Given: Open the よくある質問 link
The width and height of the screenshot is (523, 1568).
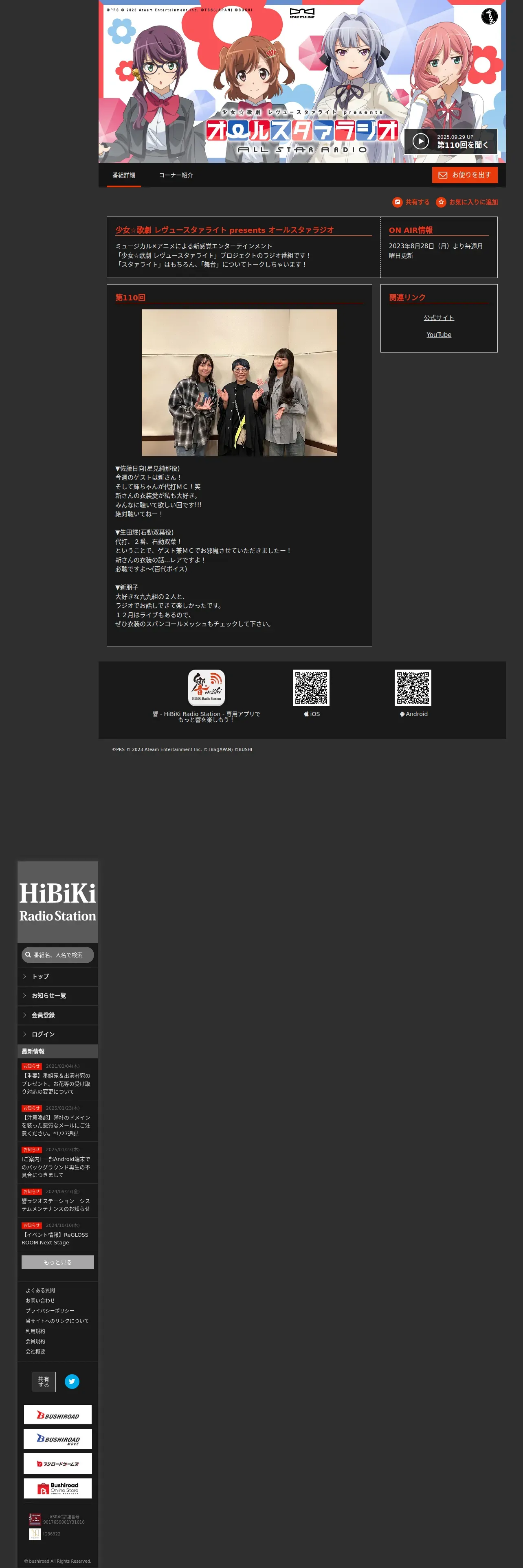Looking at the screenshot, I should pos(40,1290).
